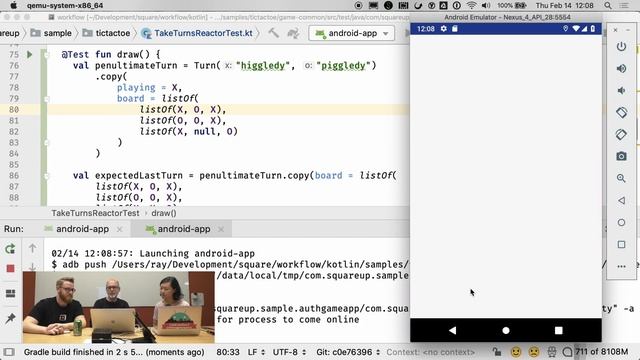Click emulator sidebar home circle

621,222
